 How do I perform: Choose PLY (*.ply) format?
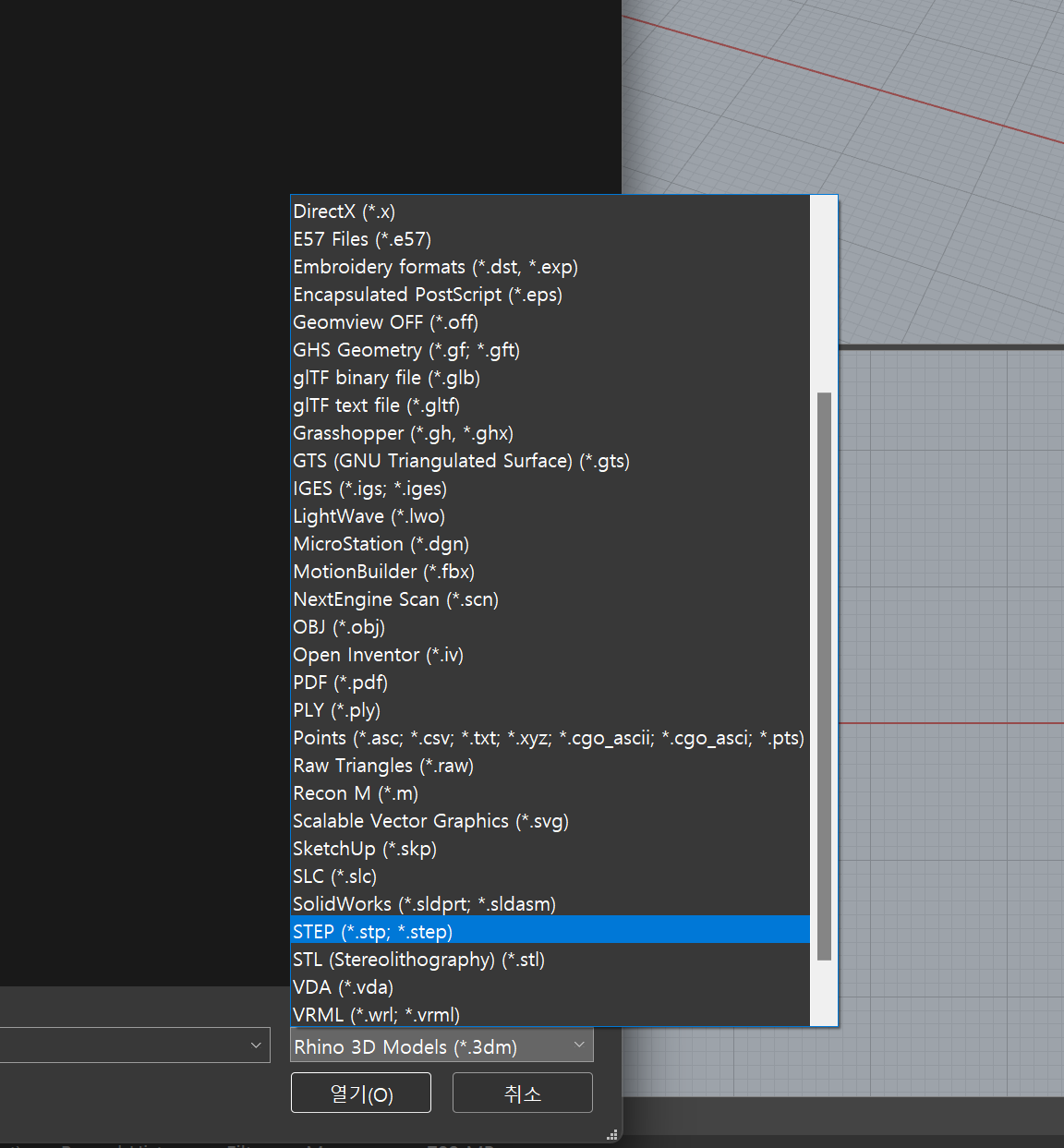550,710
